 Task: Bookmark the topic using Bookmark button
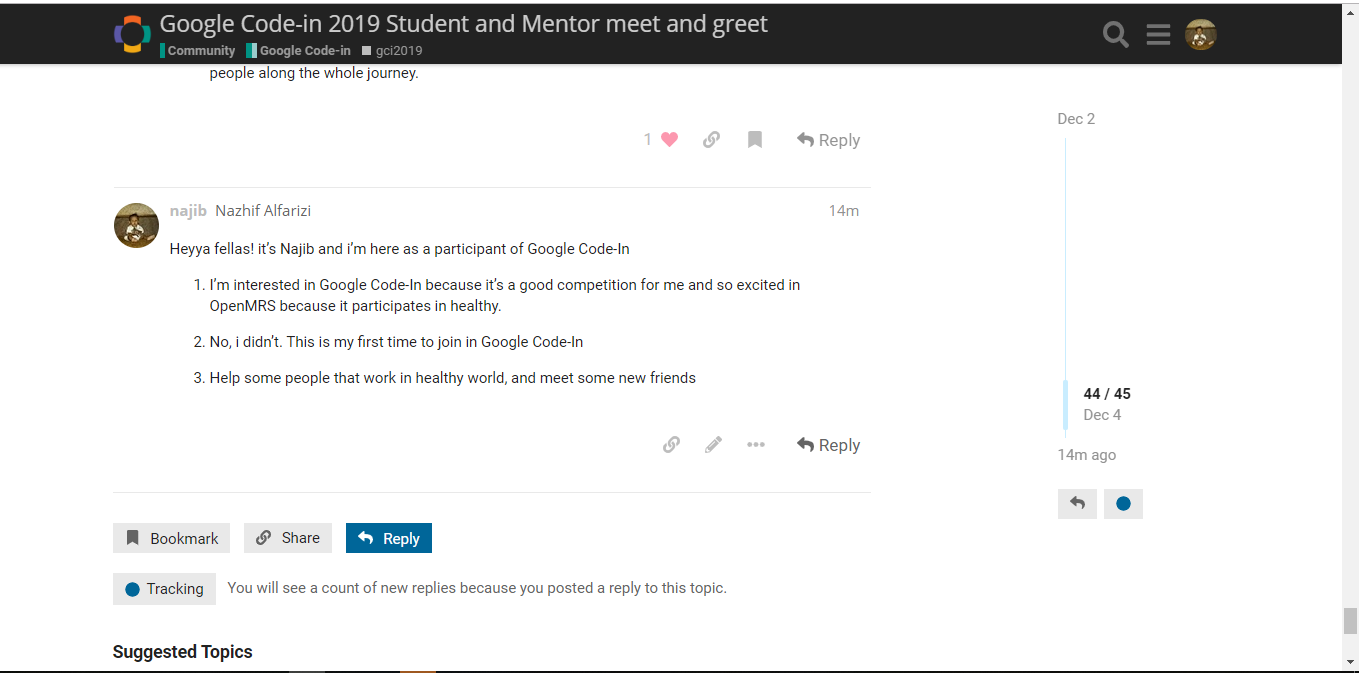click(x=171, y=538)
